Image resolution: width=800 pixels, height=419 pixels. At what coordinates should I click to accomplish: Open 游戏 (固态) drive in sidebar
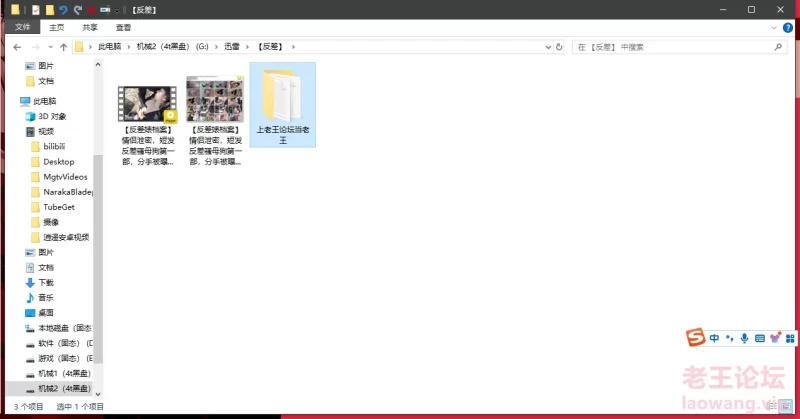[59, 358]
